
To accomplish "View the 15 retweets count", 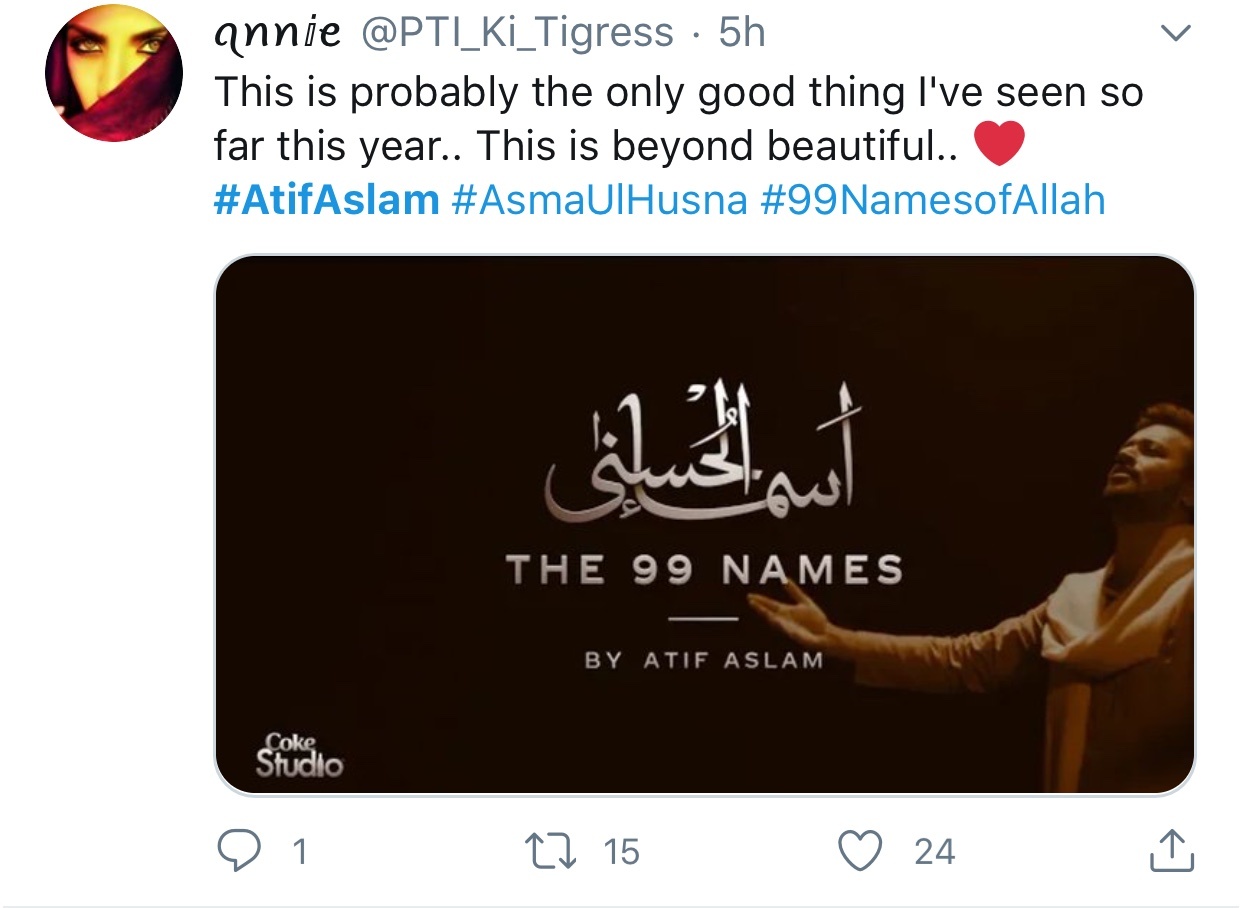I will (621, 852).
